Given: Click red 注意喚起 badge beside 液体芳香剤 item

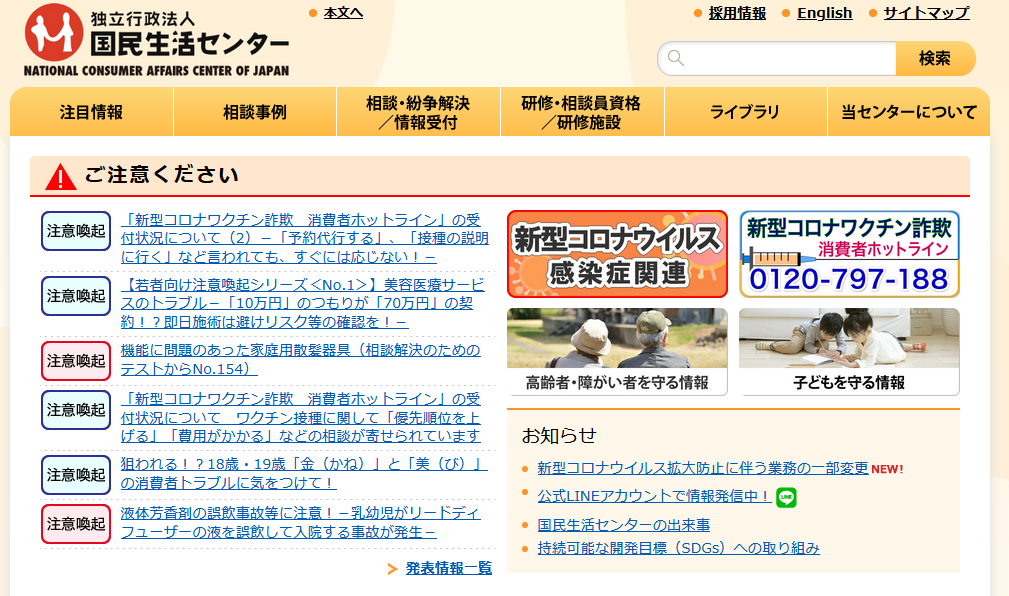Looking at the screenshot, I should click(76, 524).
